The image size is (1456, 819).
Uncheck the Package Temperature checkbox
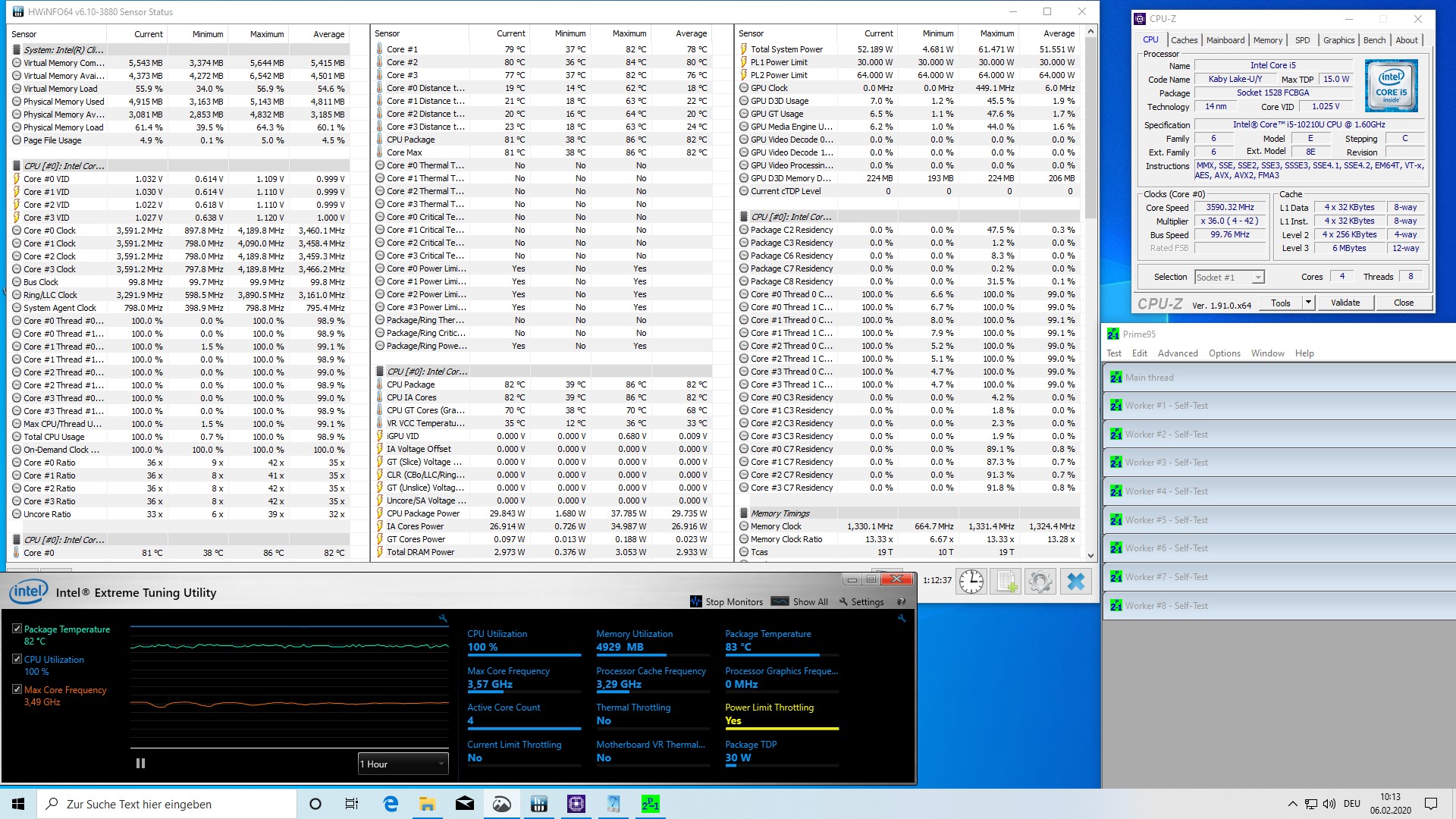point(17,629)
